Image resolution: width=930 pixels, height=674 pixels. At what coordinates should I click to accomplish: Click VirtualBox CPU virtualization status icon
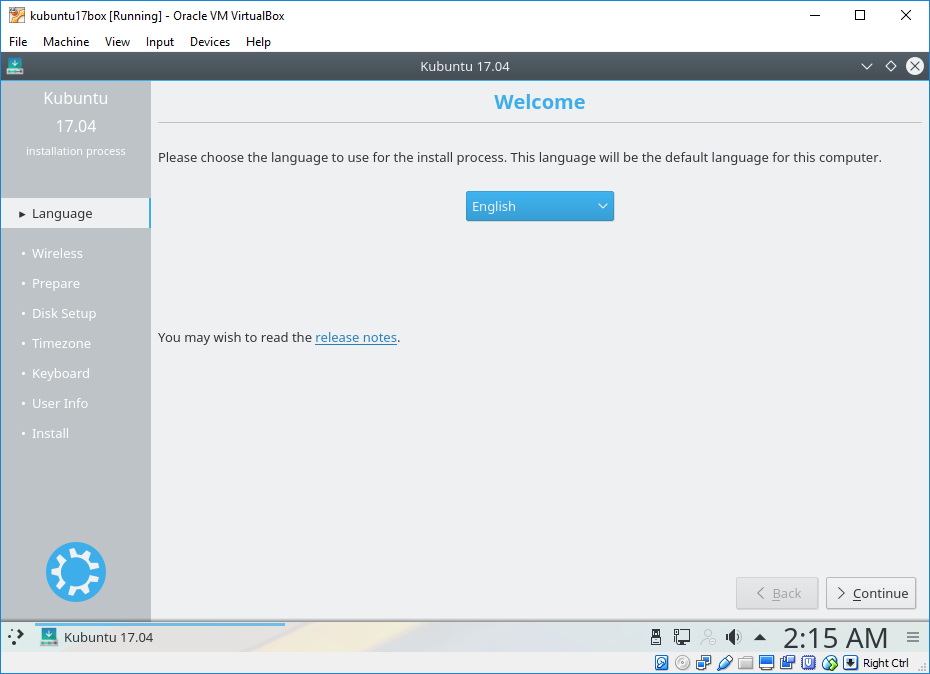point(808,663)
